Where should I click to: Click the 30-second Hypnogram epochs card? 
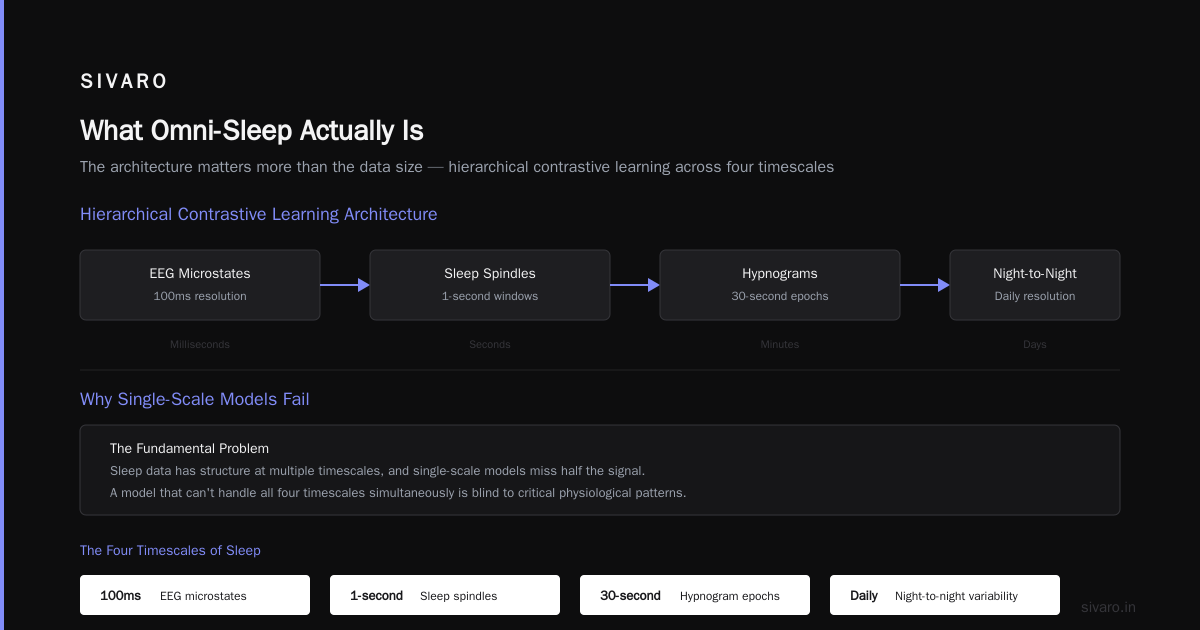[695, 595]
